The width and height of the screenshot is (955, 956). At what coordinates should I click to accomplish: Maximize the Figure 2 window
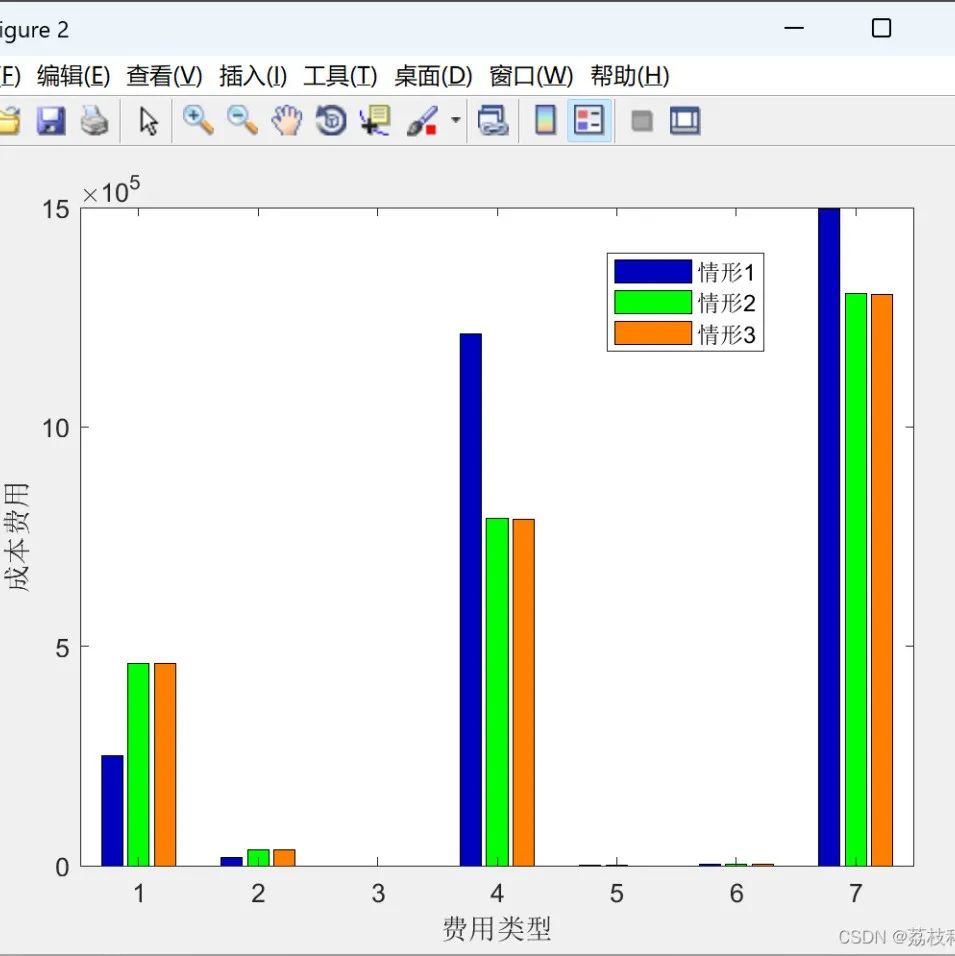(x=881, y=28)
